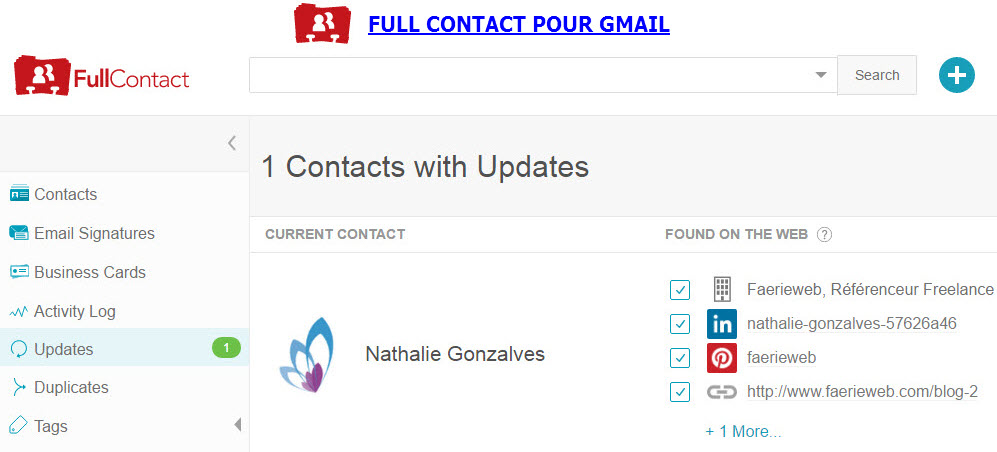Click the LinkedIn icon for nathalie-gonzalves
The height and width of the screenshot is (452, 997).
click(x=722, y=324)
